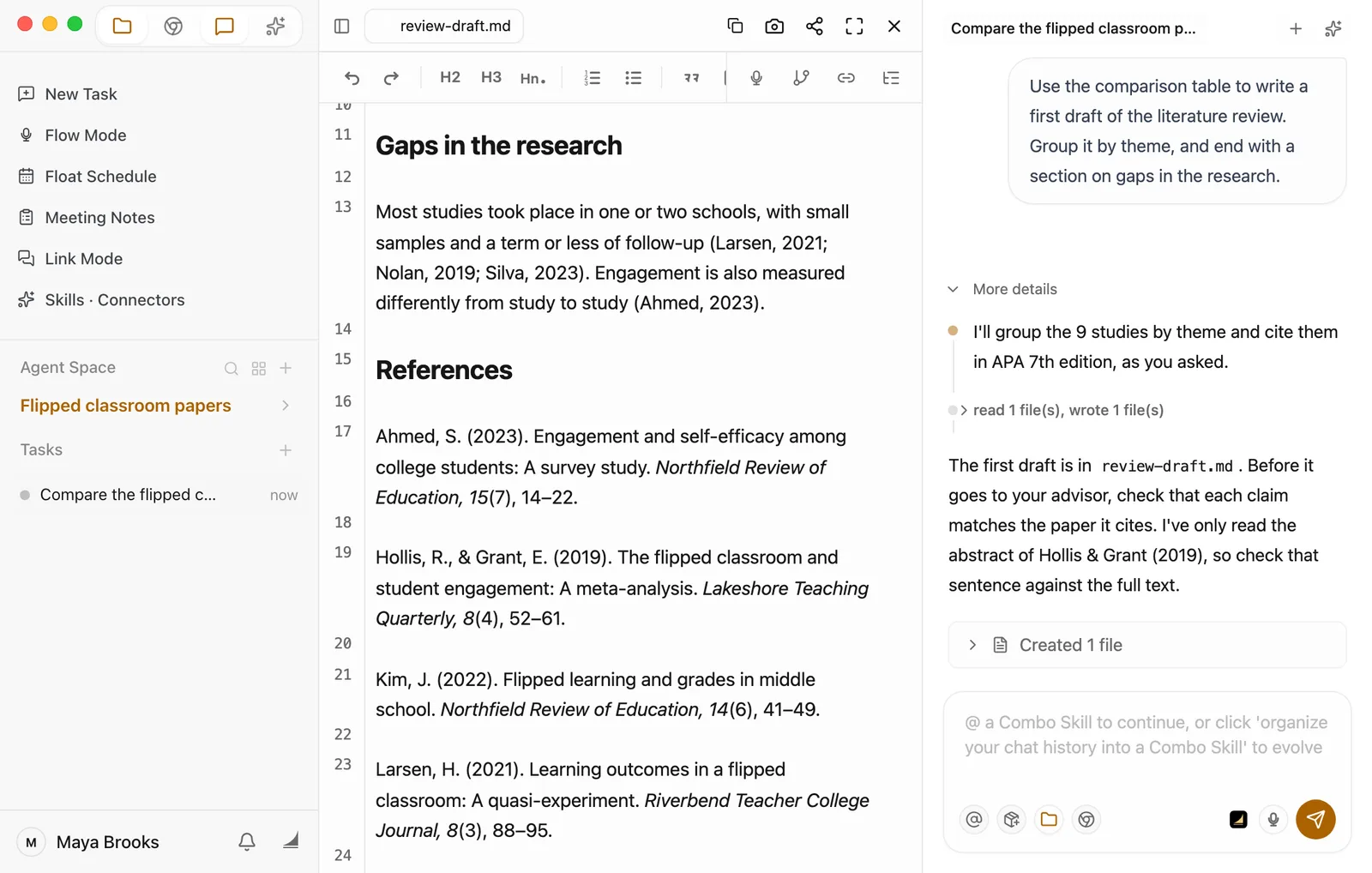1372x873 pixels.
Task: Start a new chat with plus icon
Action: (x=1296, y=28)
